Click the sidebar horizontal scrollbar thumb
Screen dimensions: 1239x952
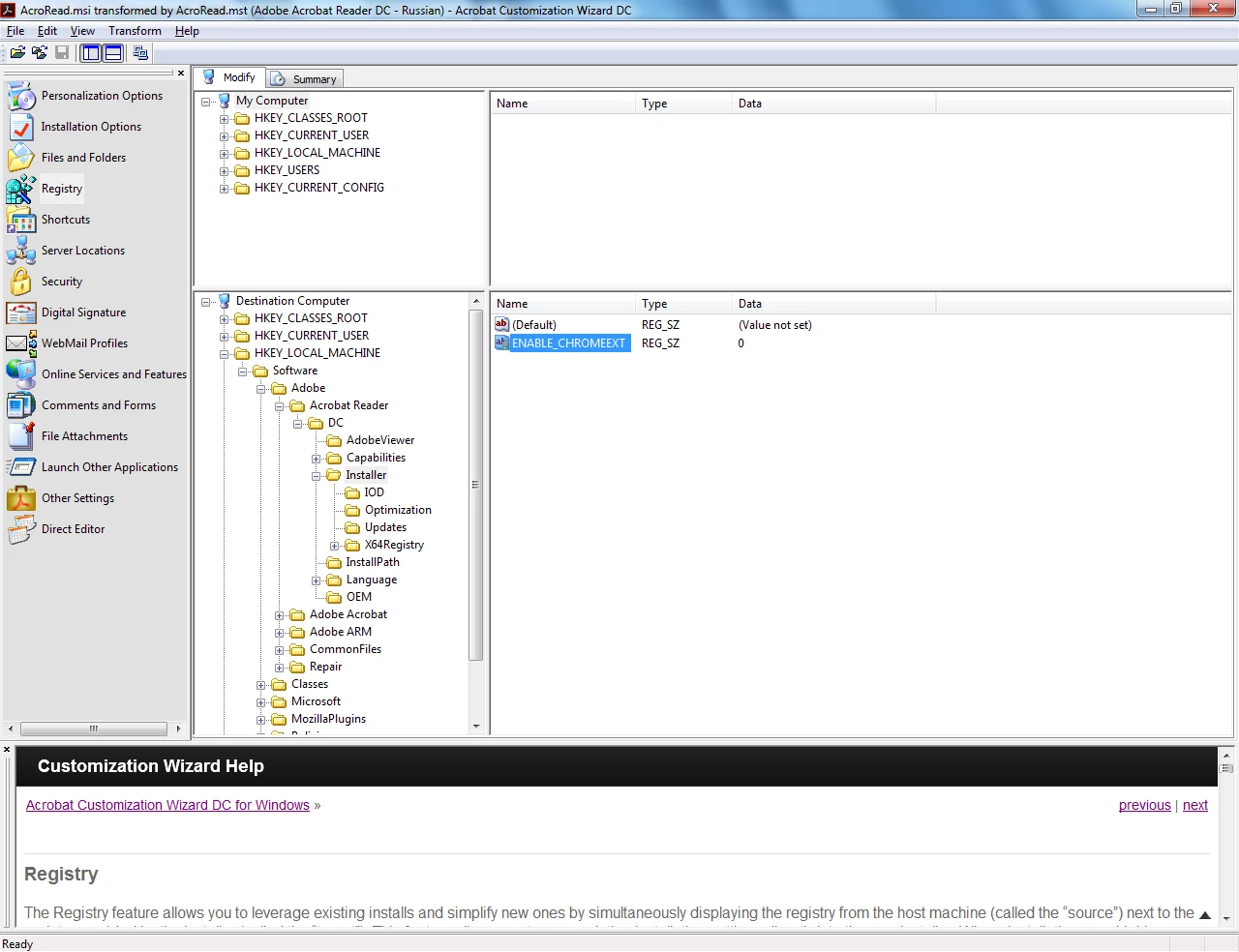[x=93, y=729]
